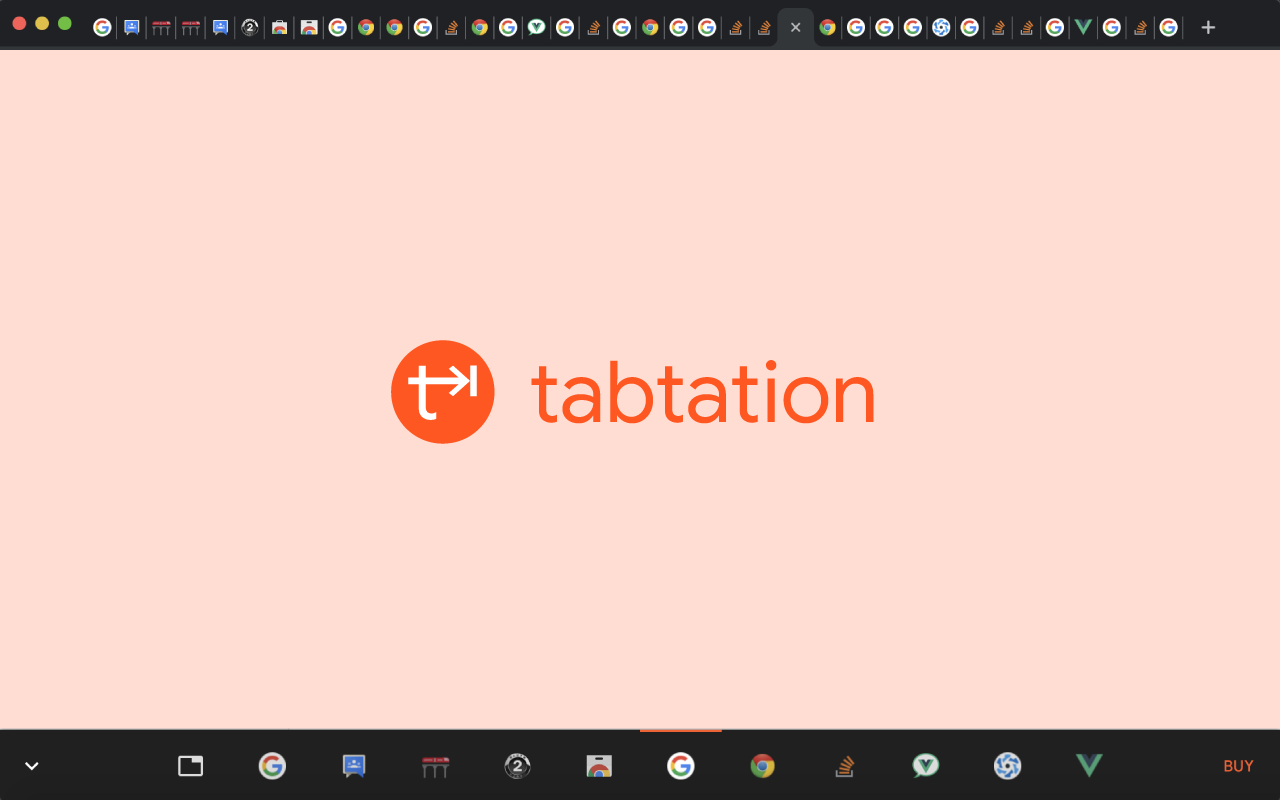Select the first Google tab in the tab strip

point(101,27)
